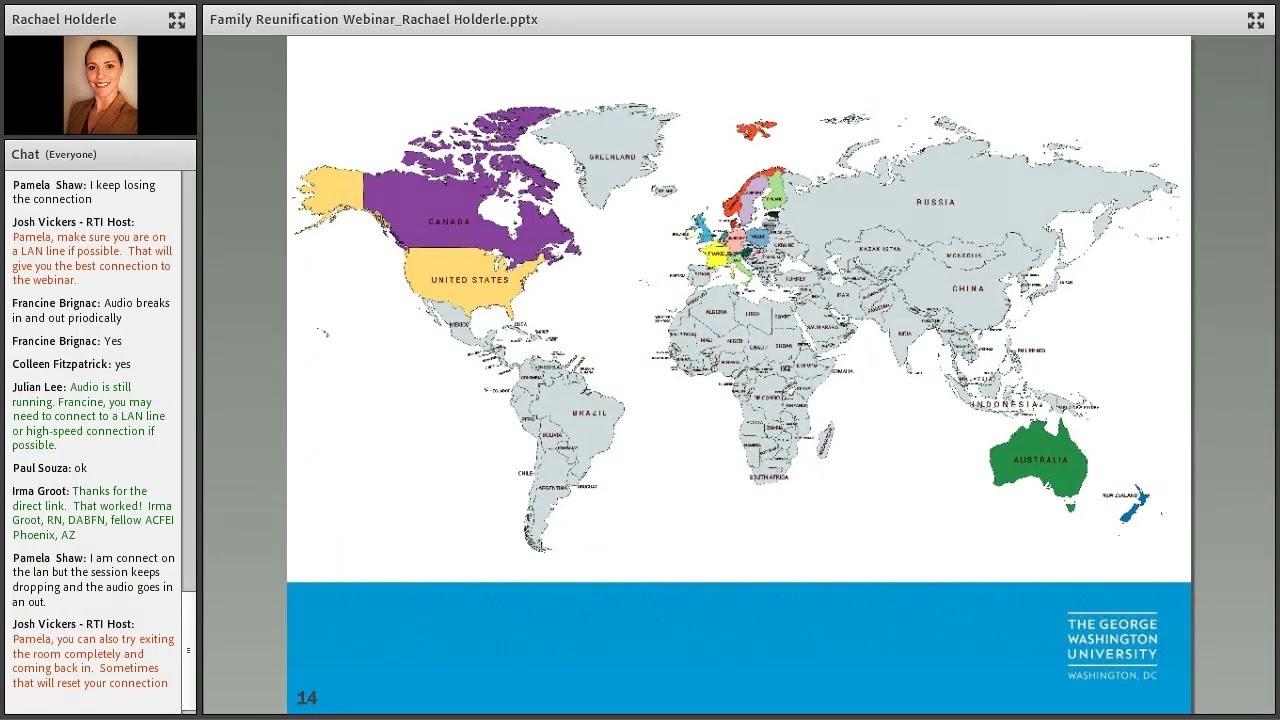
Task: Click the George Washington University logo
Action: click(x=1112, y=647)
